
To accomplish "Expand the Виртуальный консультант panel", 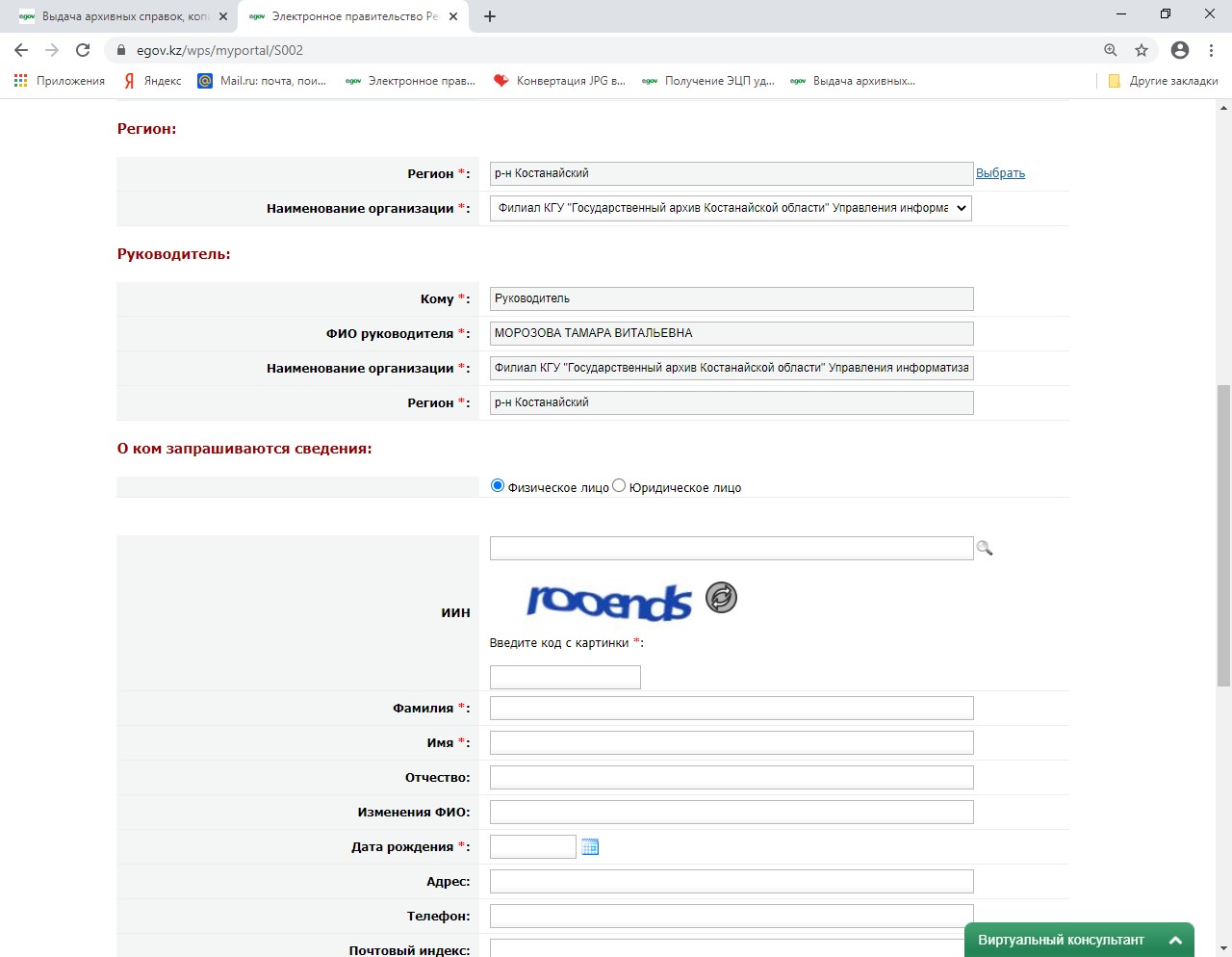I will pos(1175,940).
